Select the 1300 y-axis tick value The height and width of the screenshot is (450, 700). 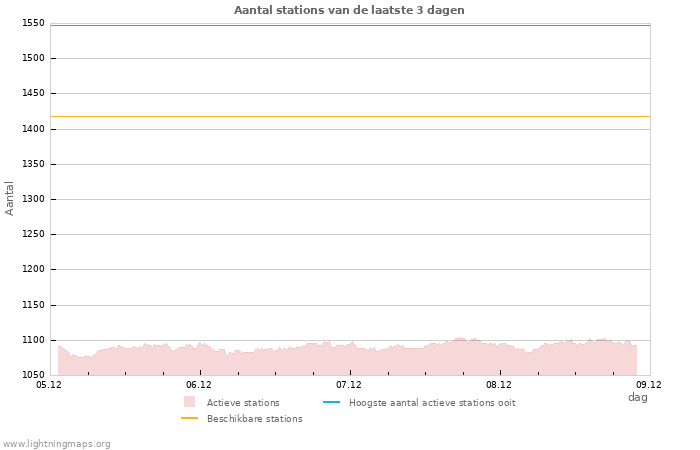click(x=33, y=199)
